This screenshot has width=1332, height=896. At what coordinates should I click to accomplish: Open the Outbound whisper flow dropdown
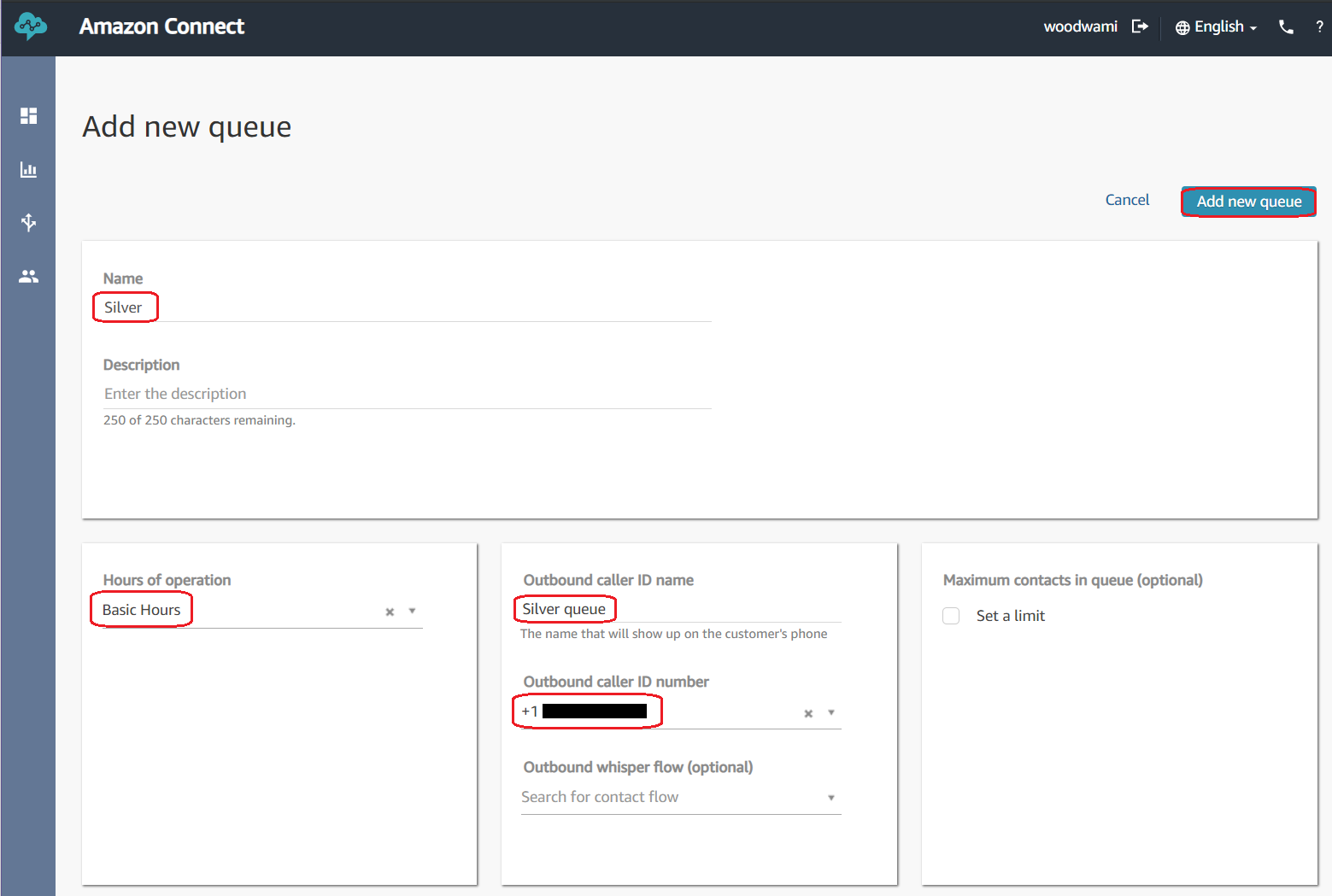click(681, 797)
